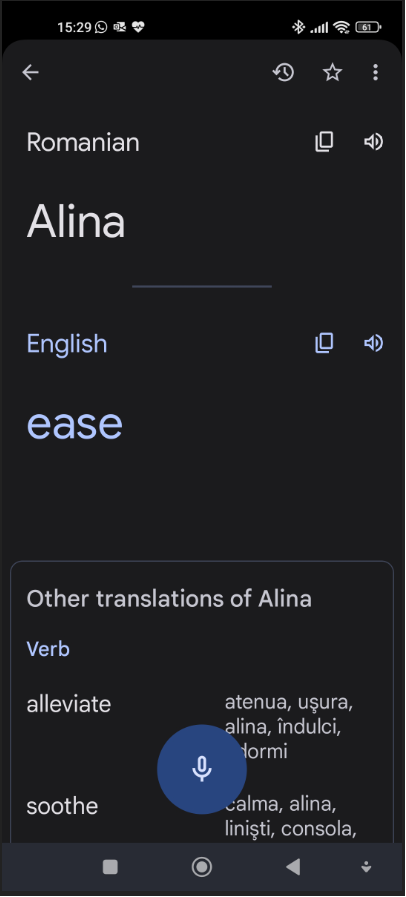Select the English language label
The width and height of the screenshot is (406, 897).
(67, 344)
